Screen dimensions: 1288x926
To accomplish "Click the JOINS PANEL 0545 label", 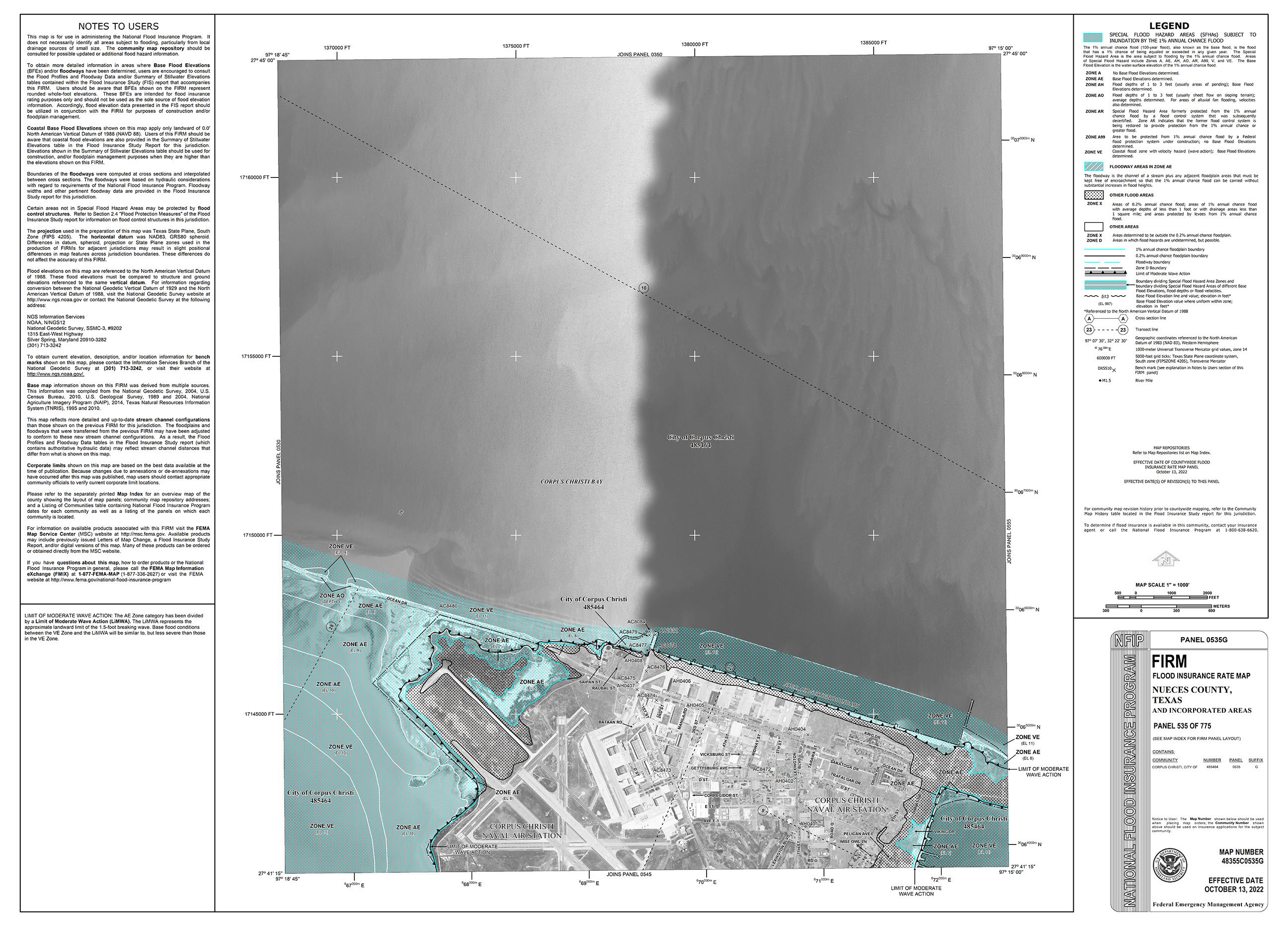I will pos(629,874).
